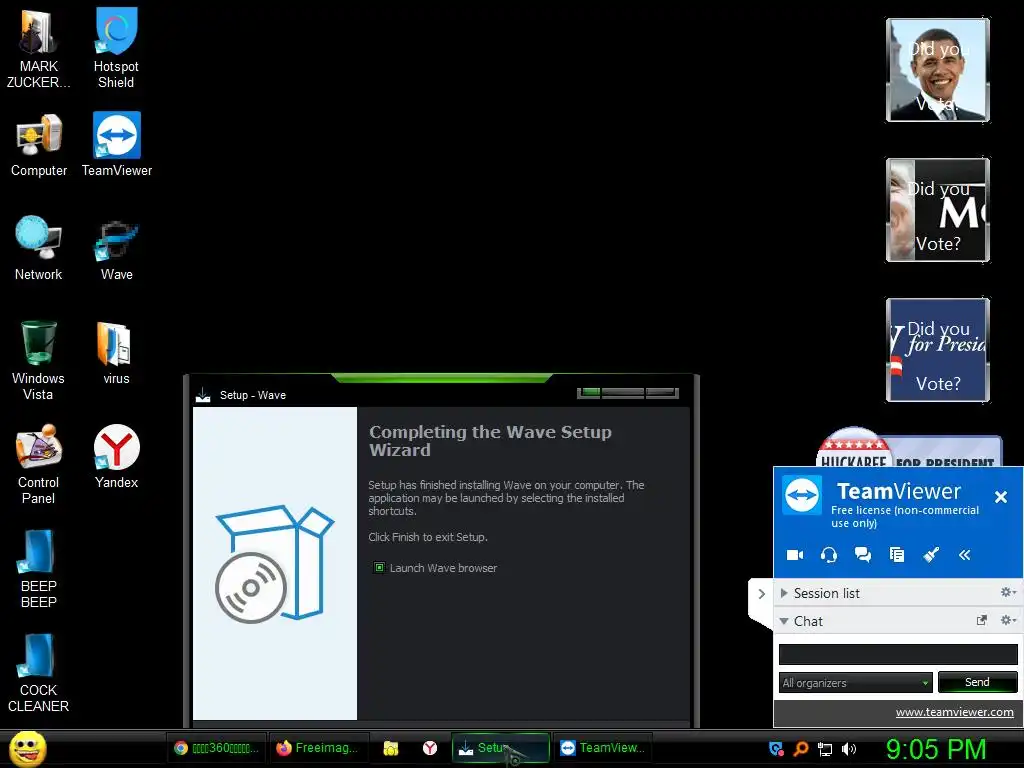Open the Yandex desktop shortcut
The height and width of the screenshot is (768, 1024).
(116, 457)
